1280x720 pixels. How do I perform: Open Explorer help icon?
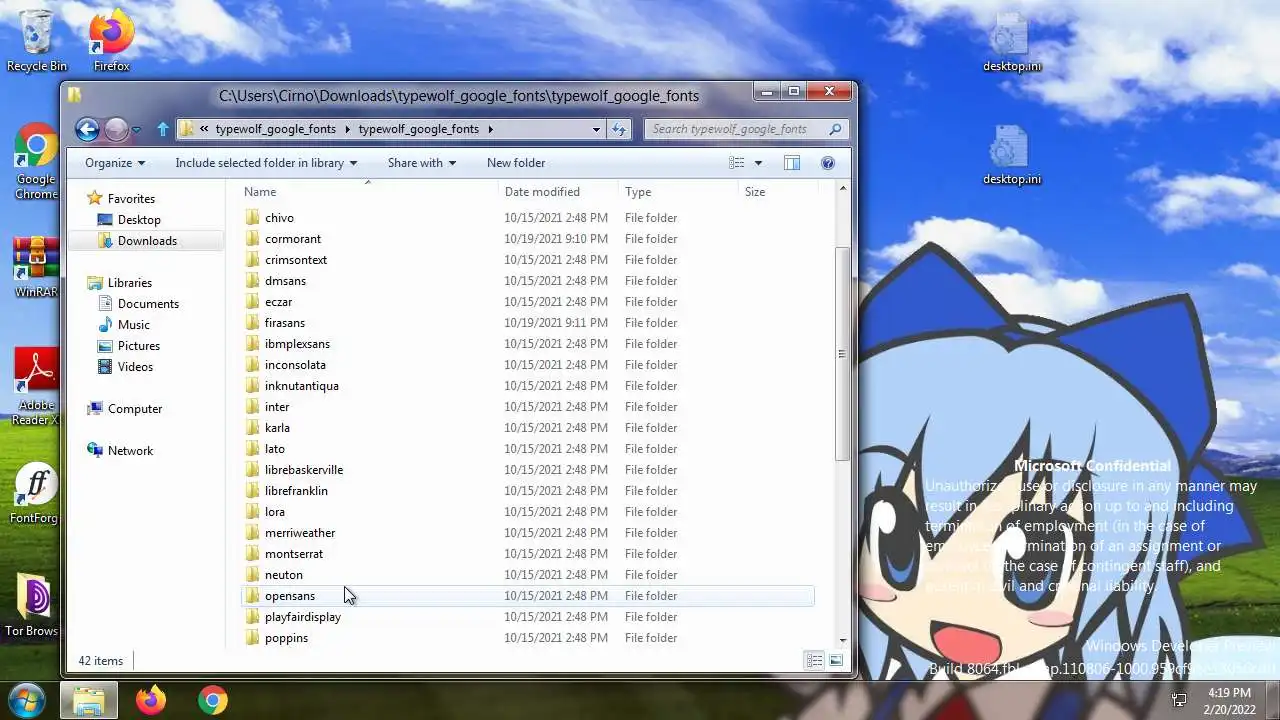(x=828, y=163)
